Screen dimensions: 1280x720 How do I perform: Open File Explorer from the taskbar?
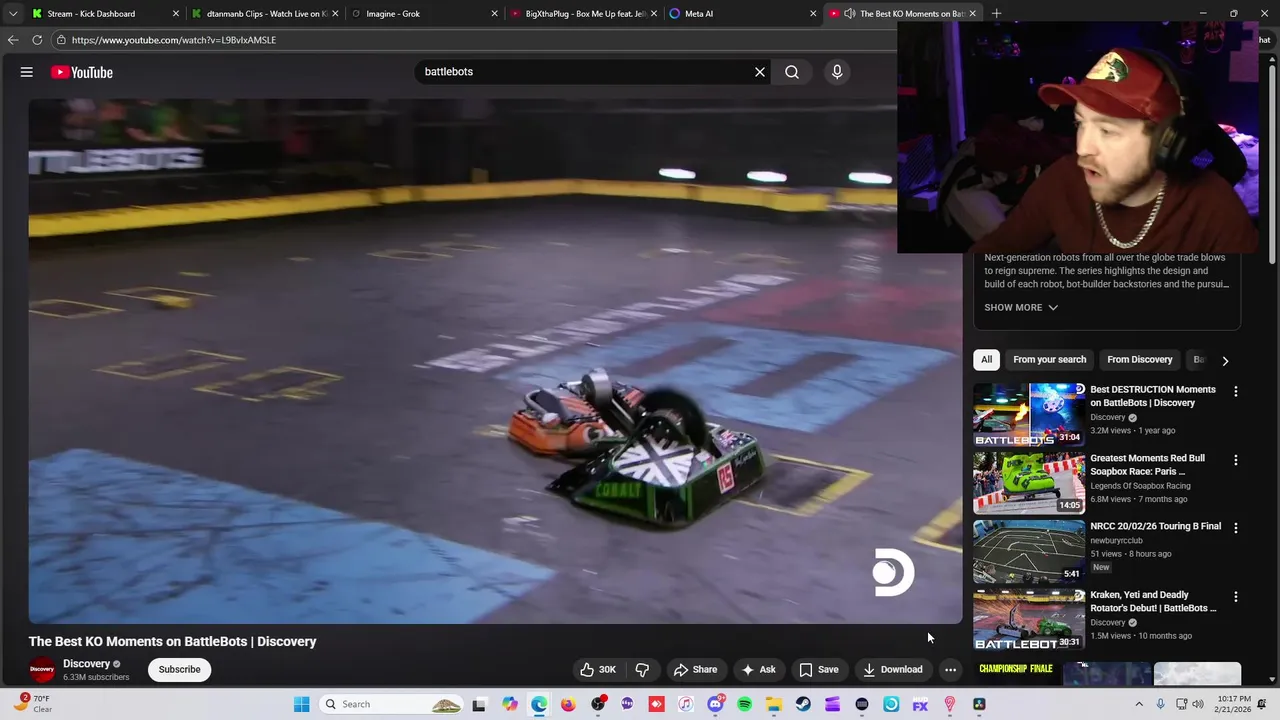774,704
